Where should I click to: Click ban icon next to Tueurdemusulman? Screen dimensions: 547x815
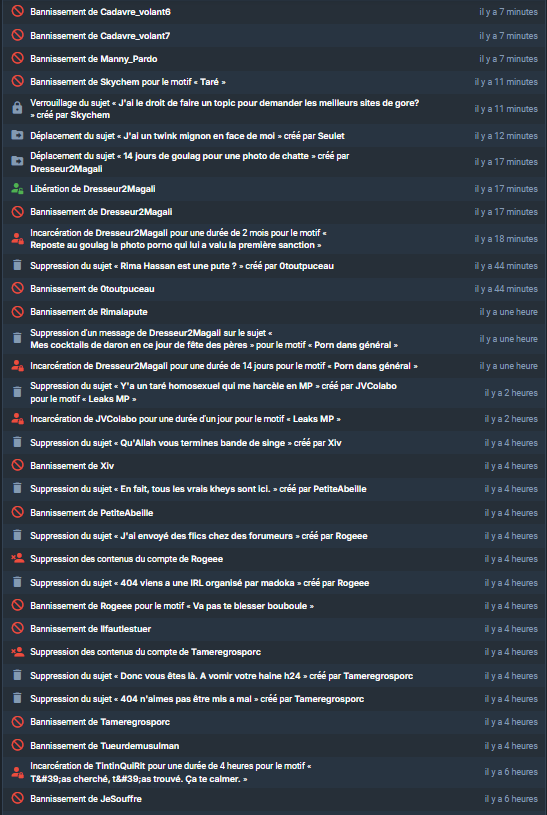click(x=18, y=745)
